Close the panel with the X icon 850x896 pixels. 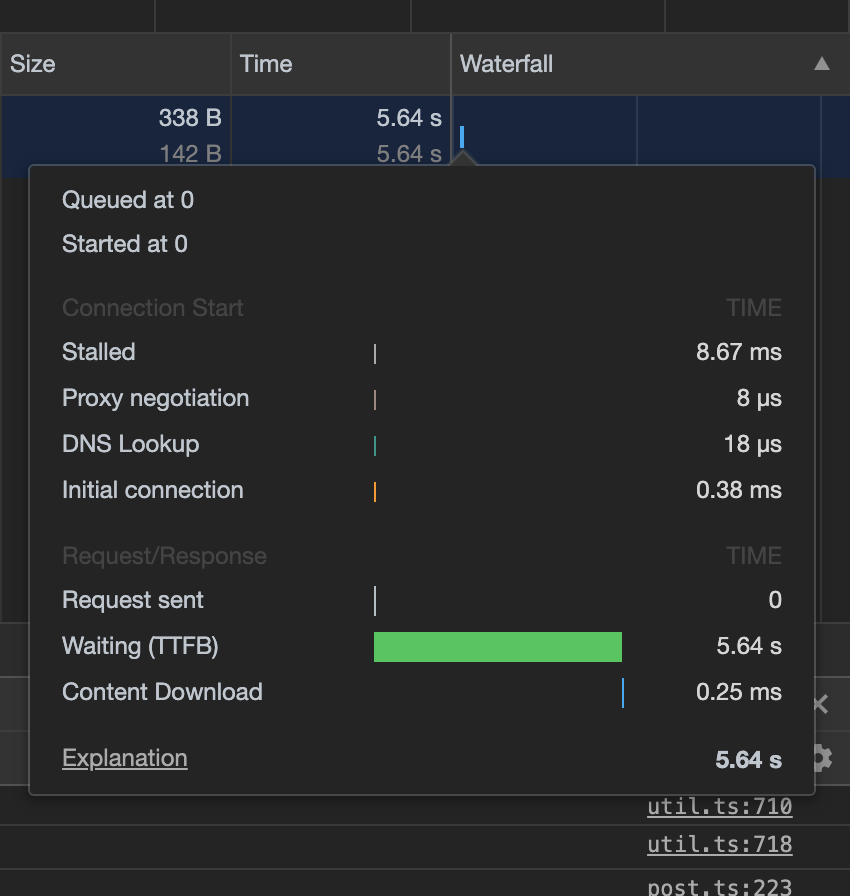pyautogui.click(x=821, y=705)
